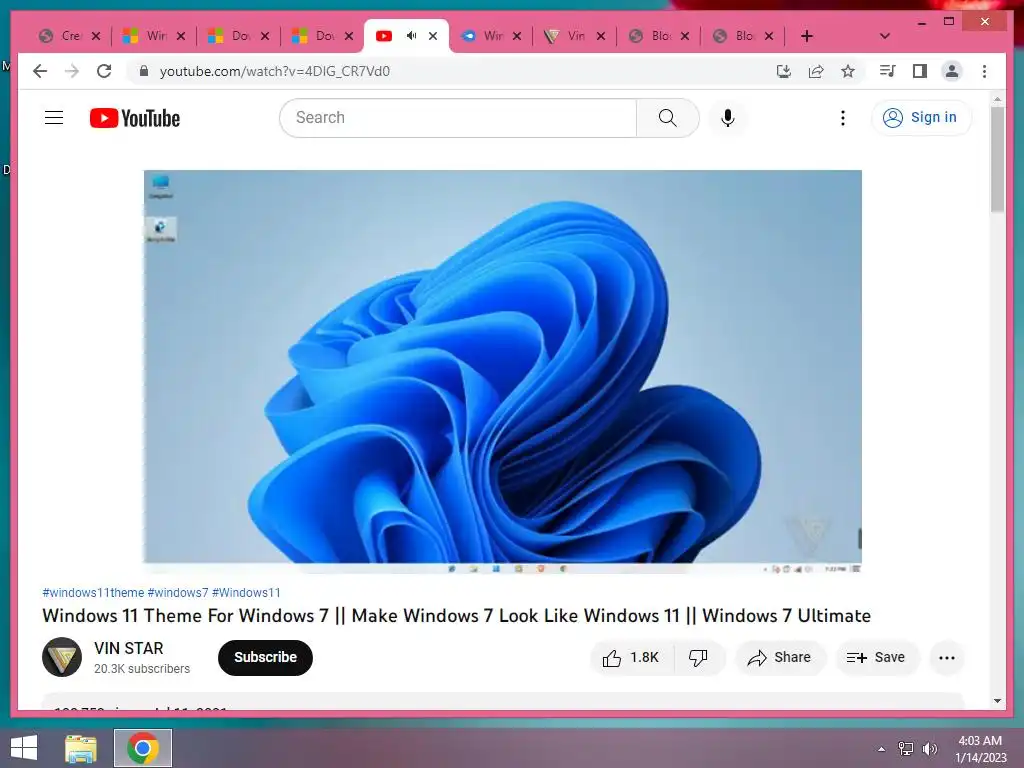Screen dimensions: 1024x768
Task: Reload the YouTube page
Action: pos(104,71)
